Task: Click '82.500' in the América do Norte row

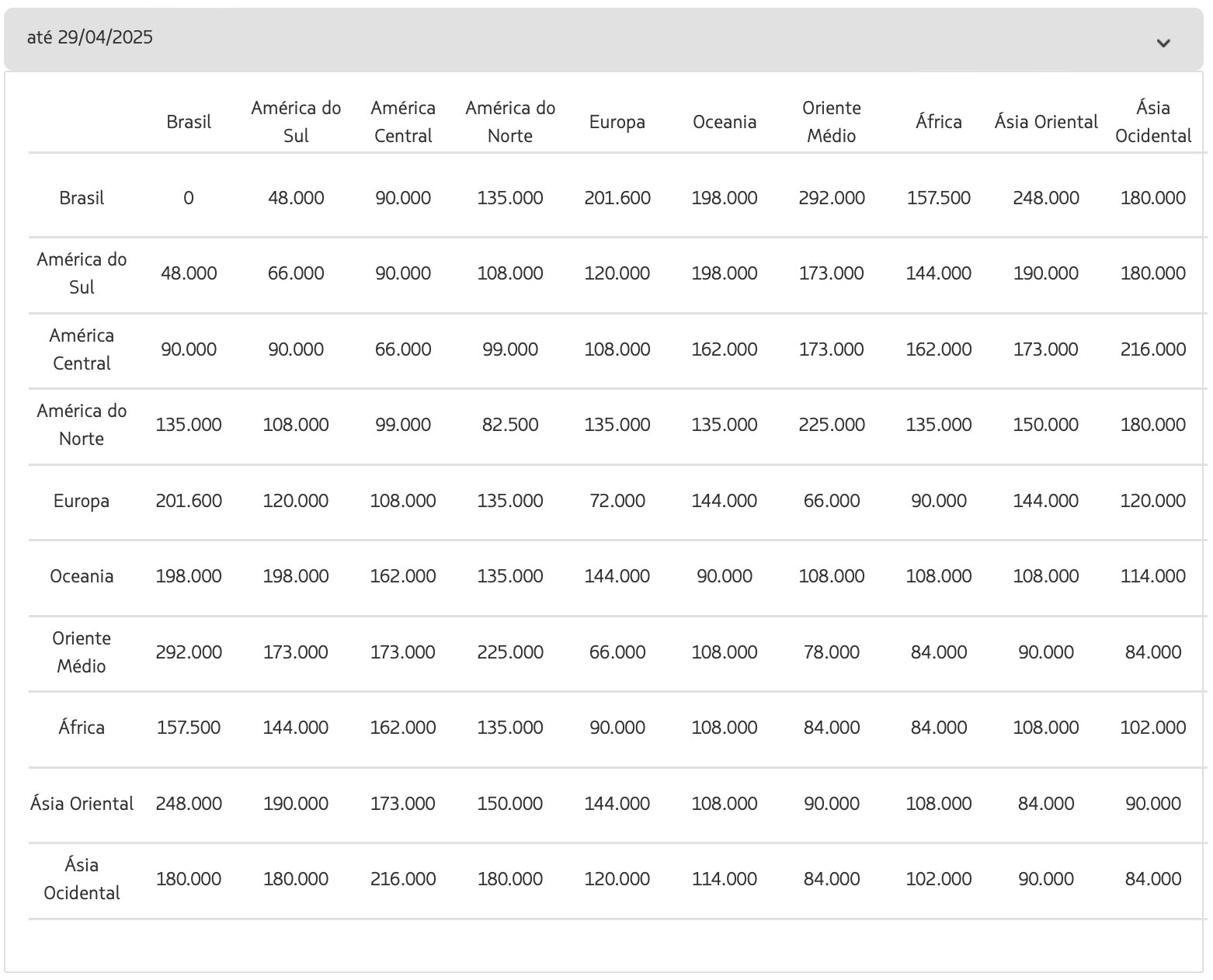Action: [x=510, y=425]
